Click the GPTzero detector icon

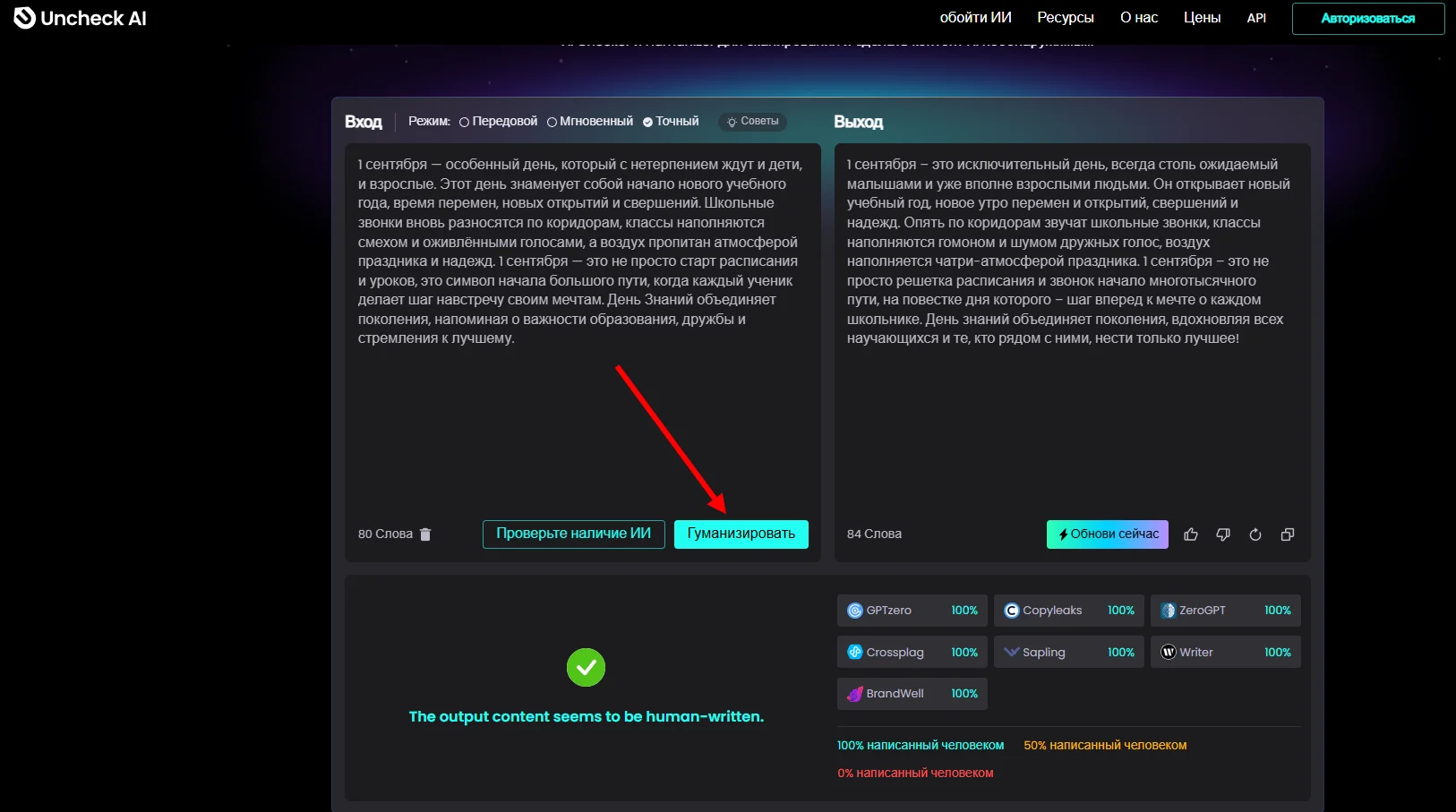[855, 611]
